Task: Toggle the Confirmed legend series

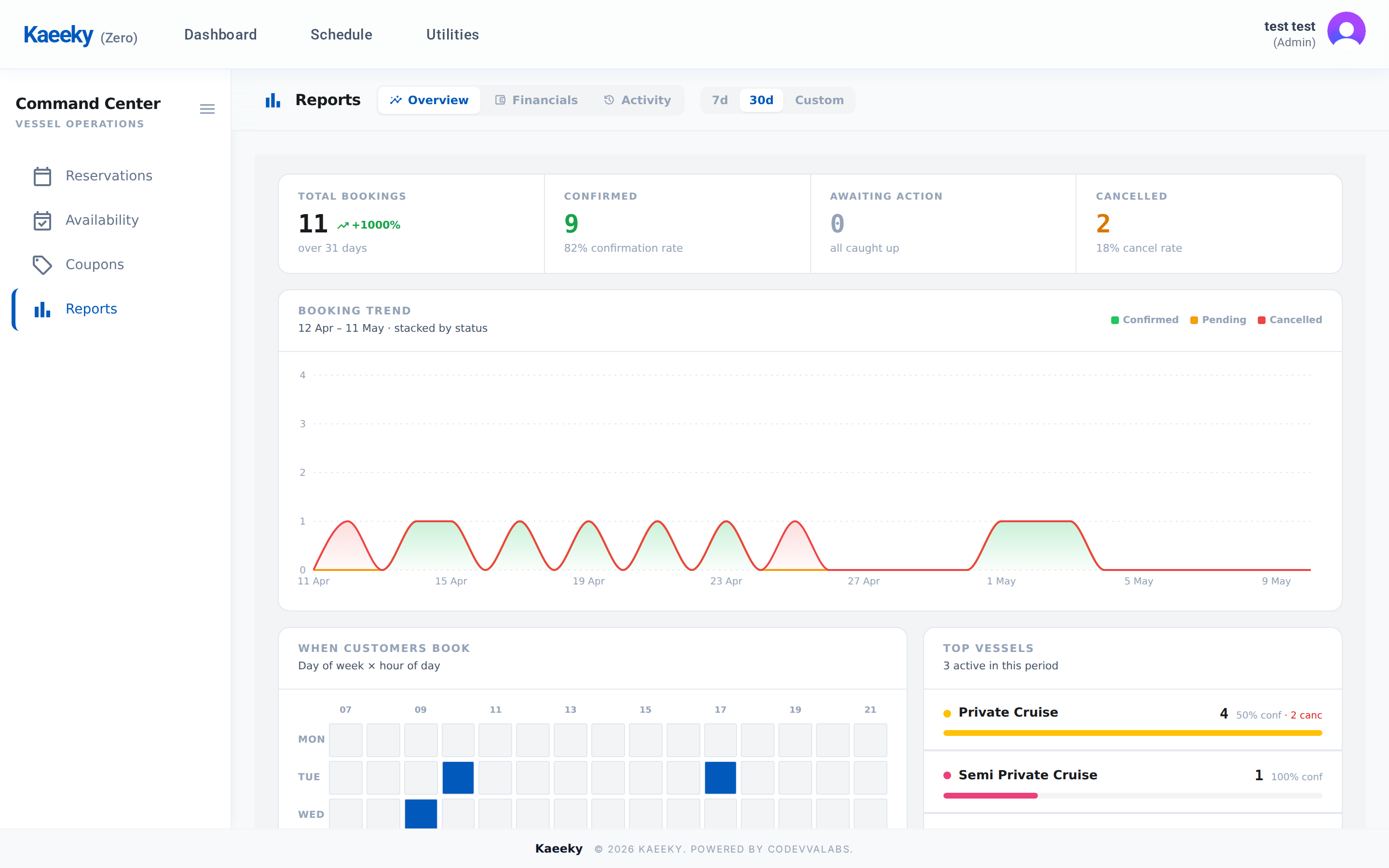Action: coord(1144,320)
